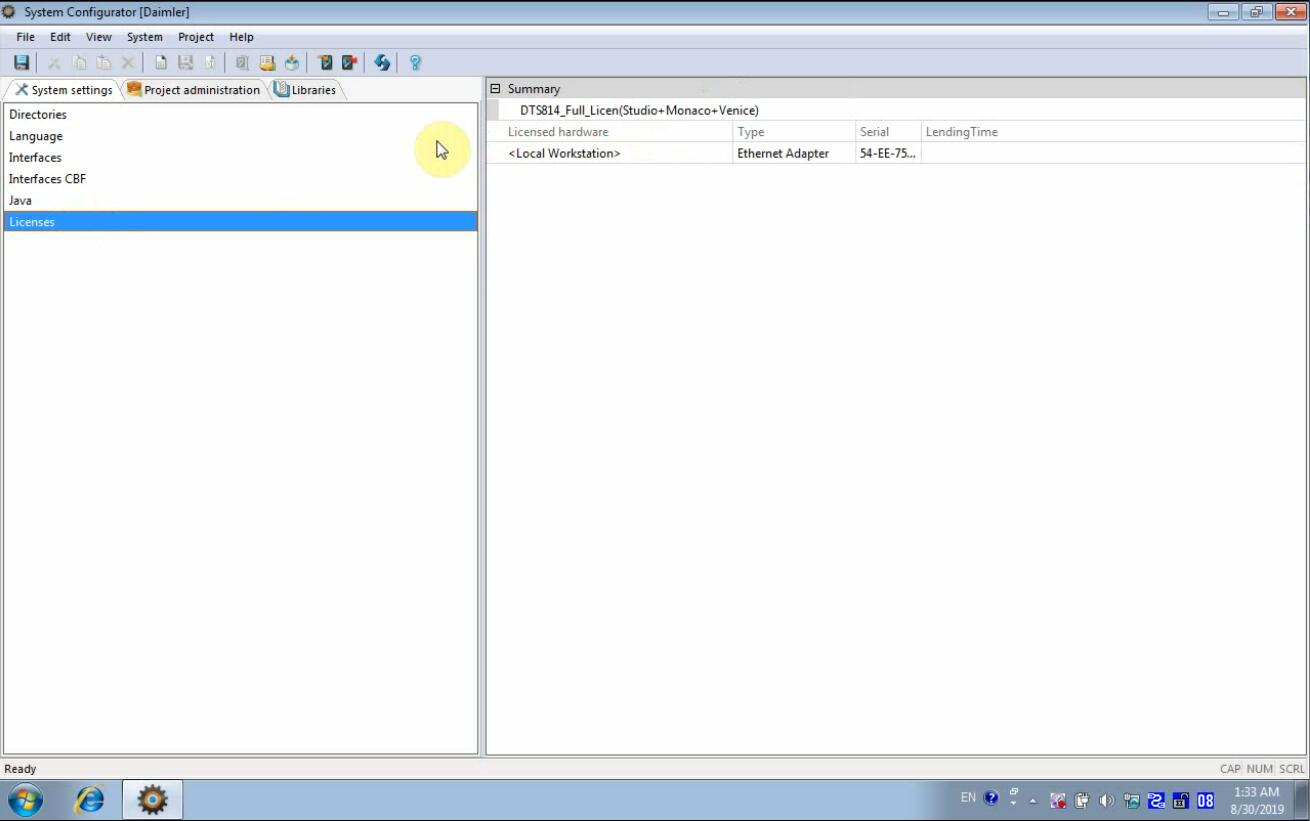The width and height of the screenshot is (1310, 821).
Task: Click the Save floppy disk toolbar icon
Action: point(21,63)
